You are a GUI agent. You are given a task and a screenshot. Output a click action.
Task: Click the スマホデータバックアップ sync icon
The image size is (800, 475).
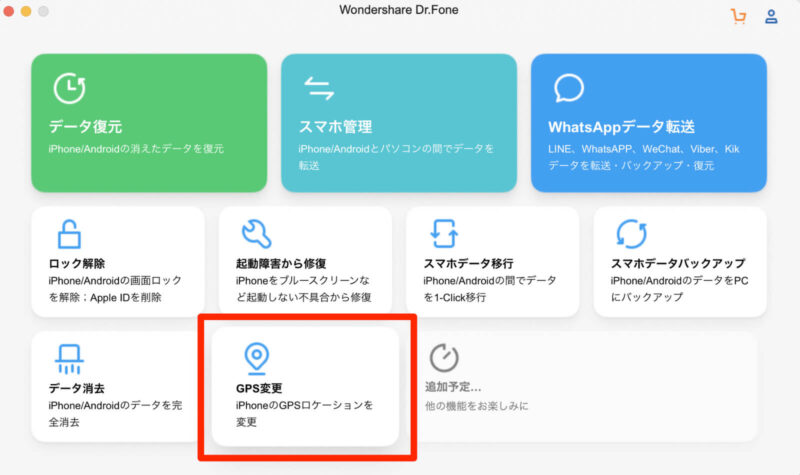point(632,234)
